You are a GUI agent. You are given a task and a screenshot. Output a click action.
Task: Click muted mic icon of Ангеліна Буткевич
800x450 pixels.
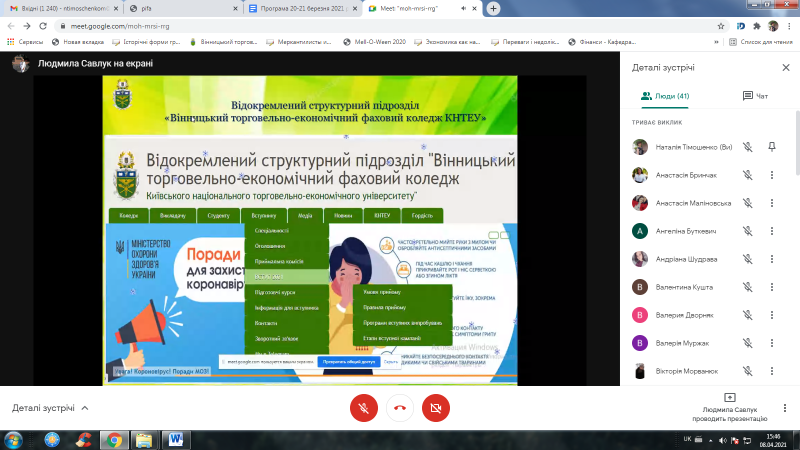click(x=747, y=231)
